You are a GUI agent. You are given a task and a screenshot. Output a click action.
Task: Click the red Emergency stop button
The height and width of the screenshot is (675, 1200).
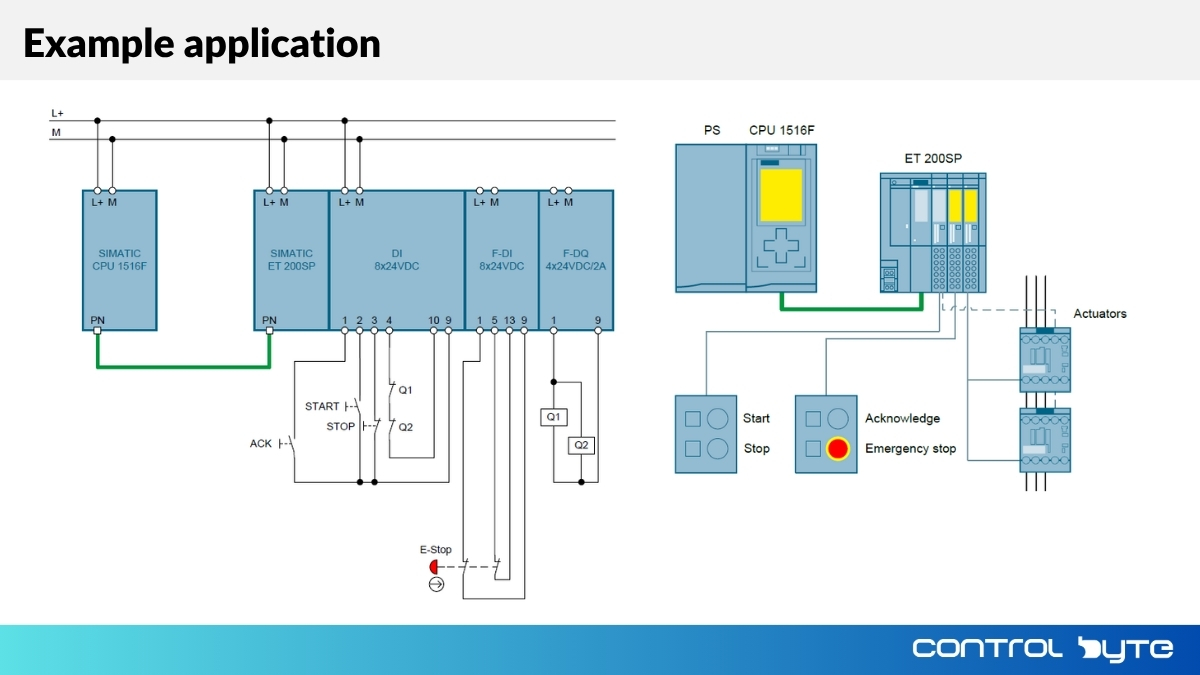tap(837, 449)
